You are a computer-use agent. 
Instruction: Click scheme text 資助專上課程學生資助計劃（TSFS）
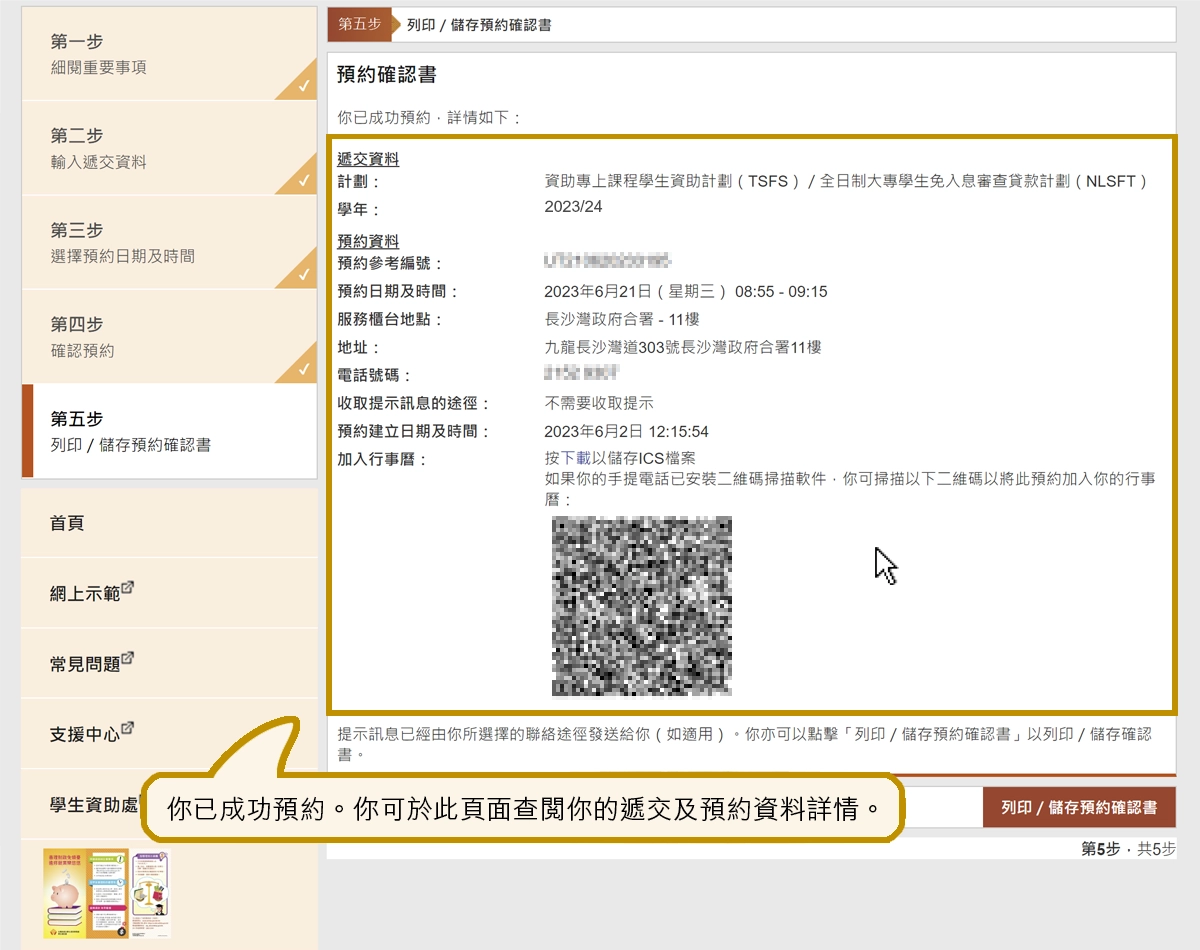[x=674, y=181]
